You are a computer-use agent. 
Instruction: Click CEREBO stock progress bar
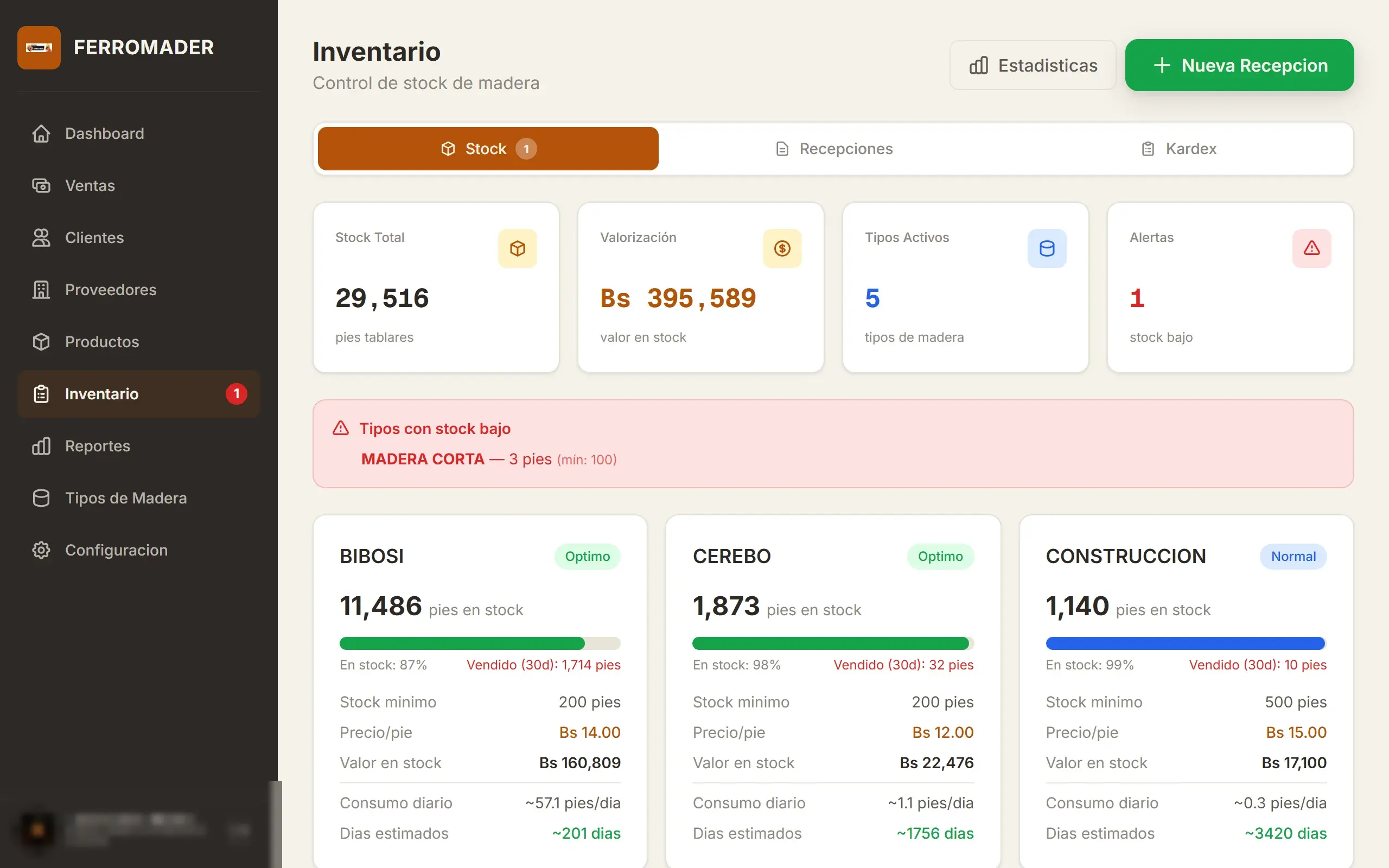point(833,643)
